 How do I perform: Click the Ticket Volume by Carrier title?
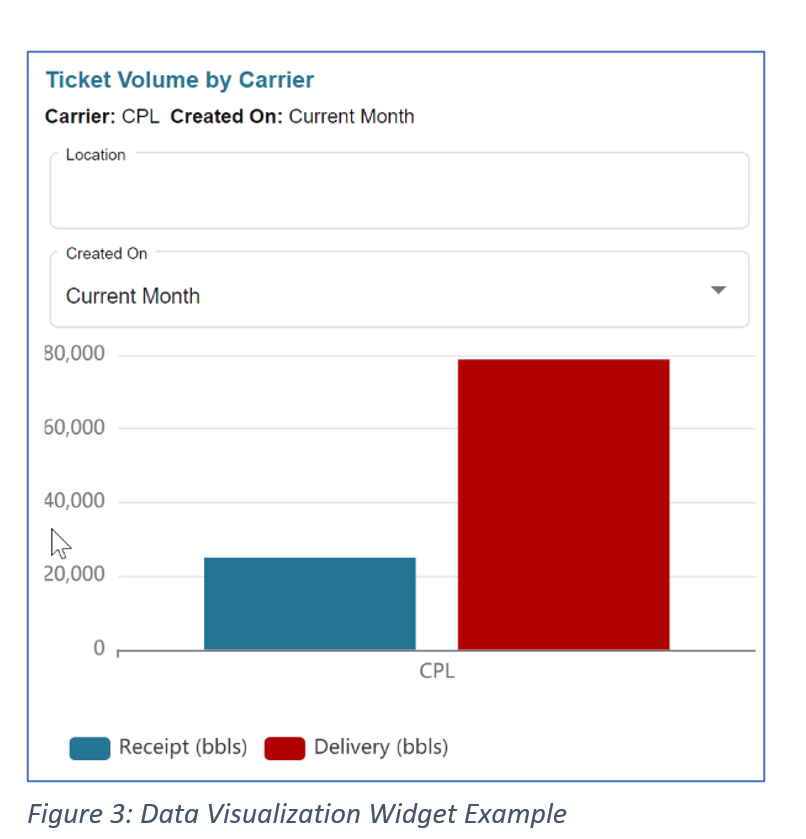tap(180, 80)
